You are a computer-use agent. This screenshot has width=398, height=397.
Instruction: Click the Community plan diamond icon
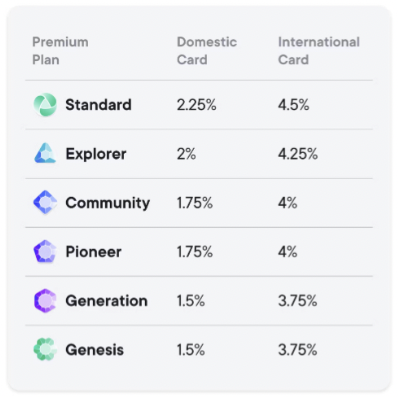click(x=45, y=202)
